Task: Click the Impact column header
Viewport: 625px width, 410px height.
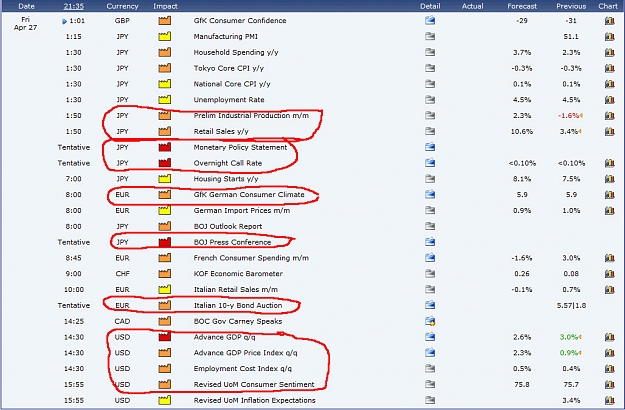Action: tap(165, 6)
